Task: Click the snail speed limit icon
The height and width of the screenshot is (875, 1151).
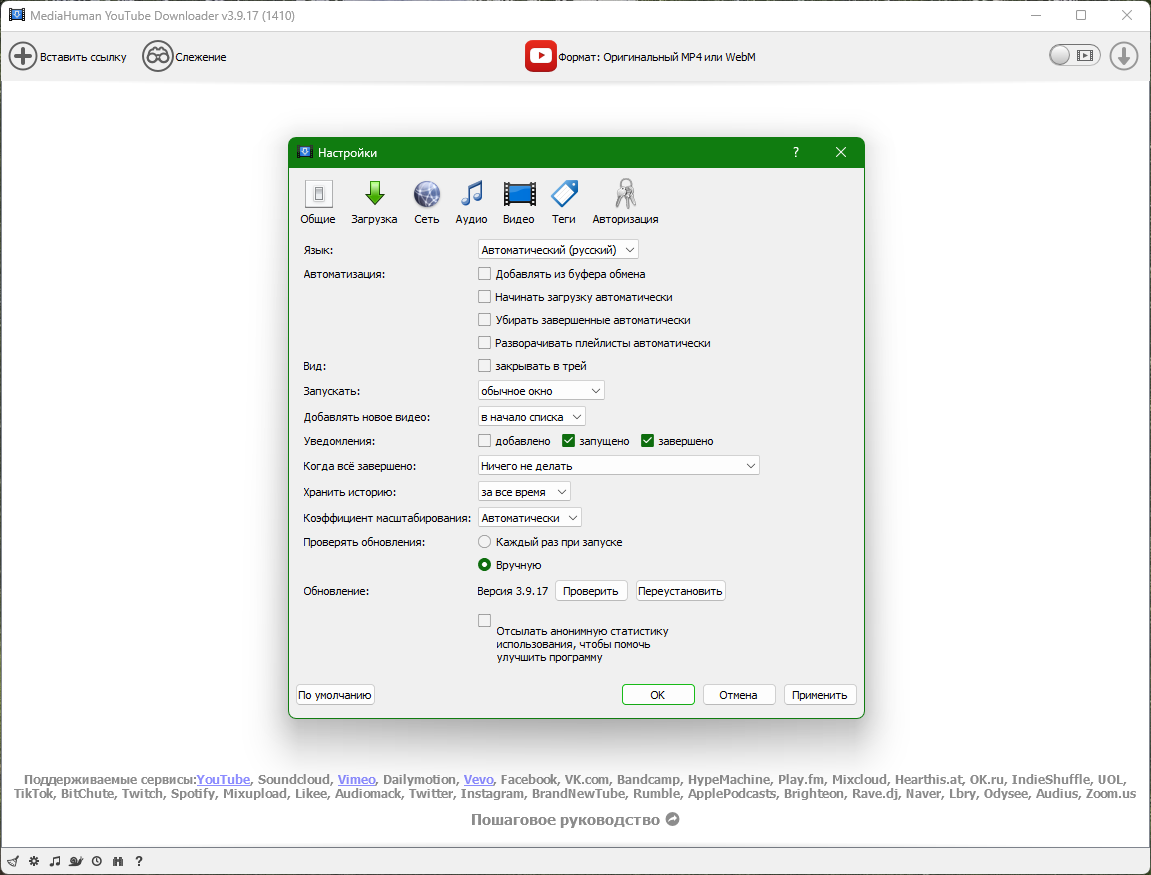Action: point(75,861)
